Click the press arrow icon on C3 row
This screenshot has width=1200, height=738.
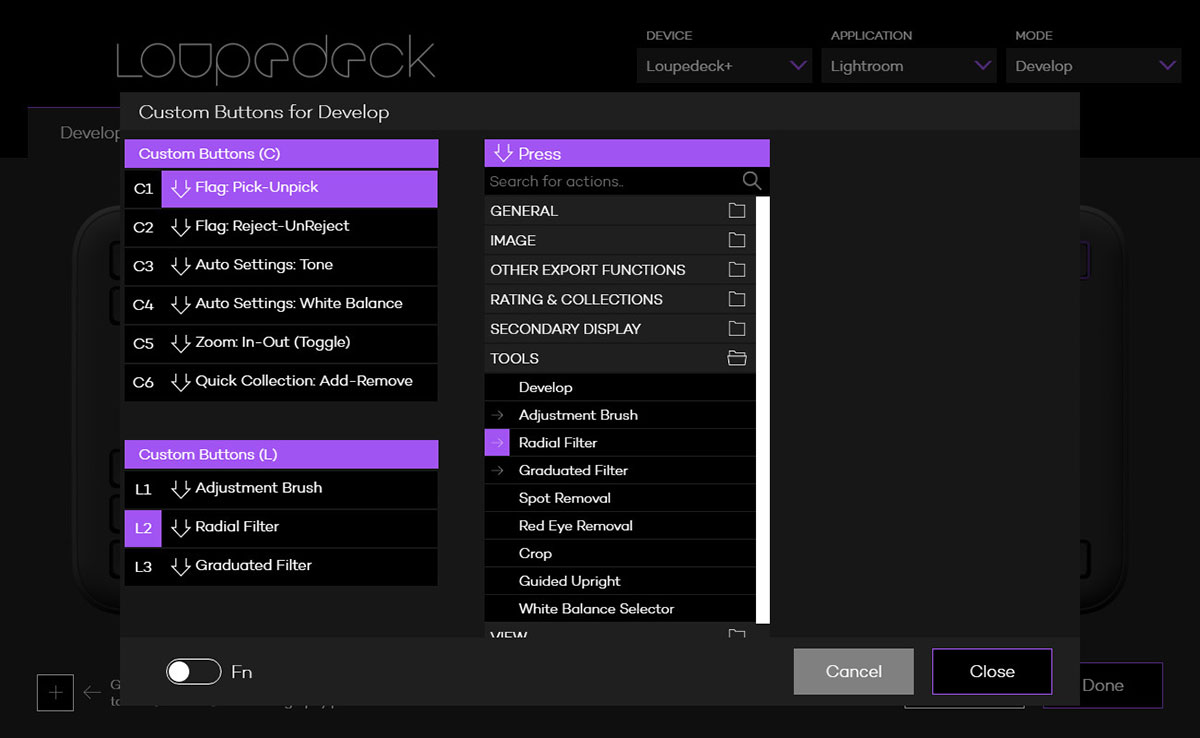pos(180,266)
